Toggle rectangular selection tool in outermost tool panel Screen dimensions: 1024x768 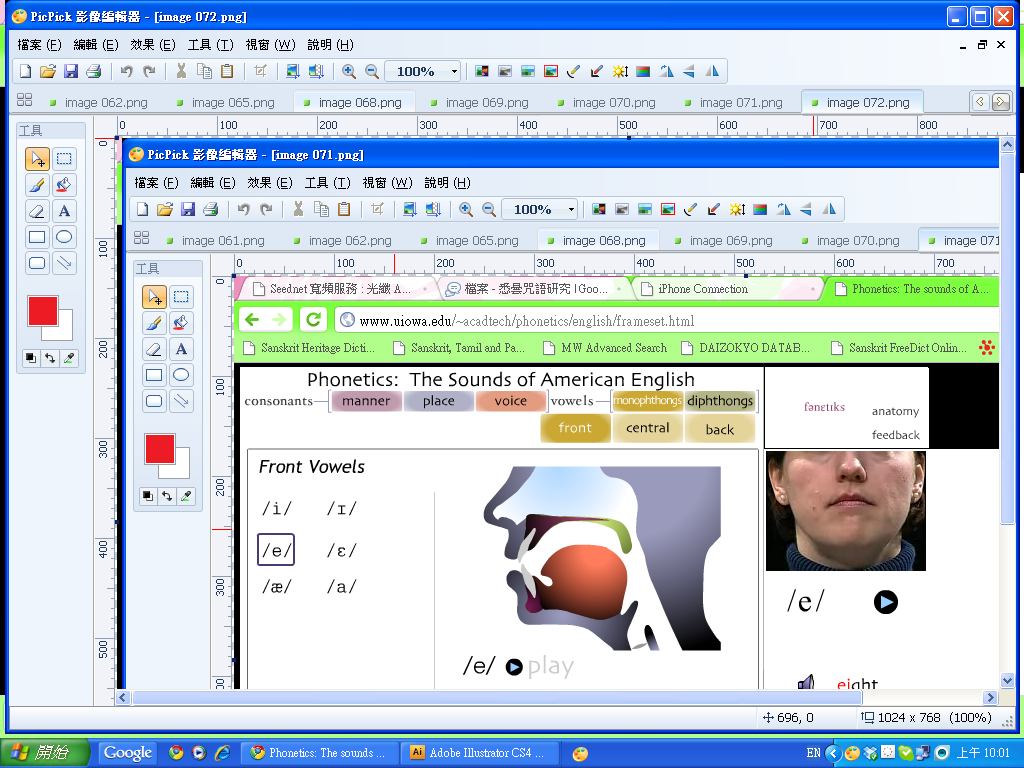click(x=64, y=159)
